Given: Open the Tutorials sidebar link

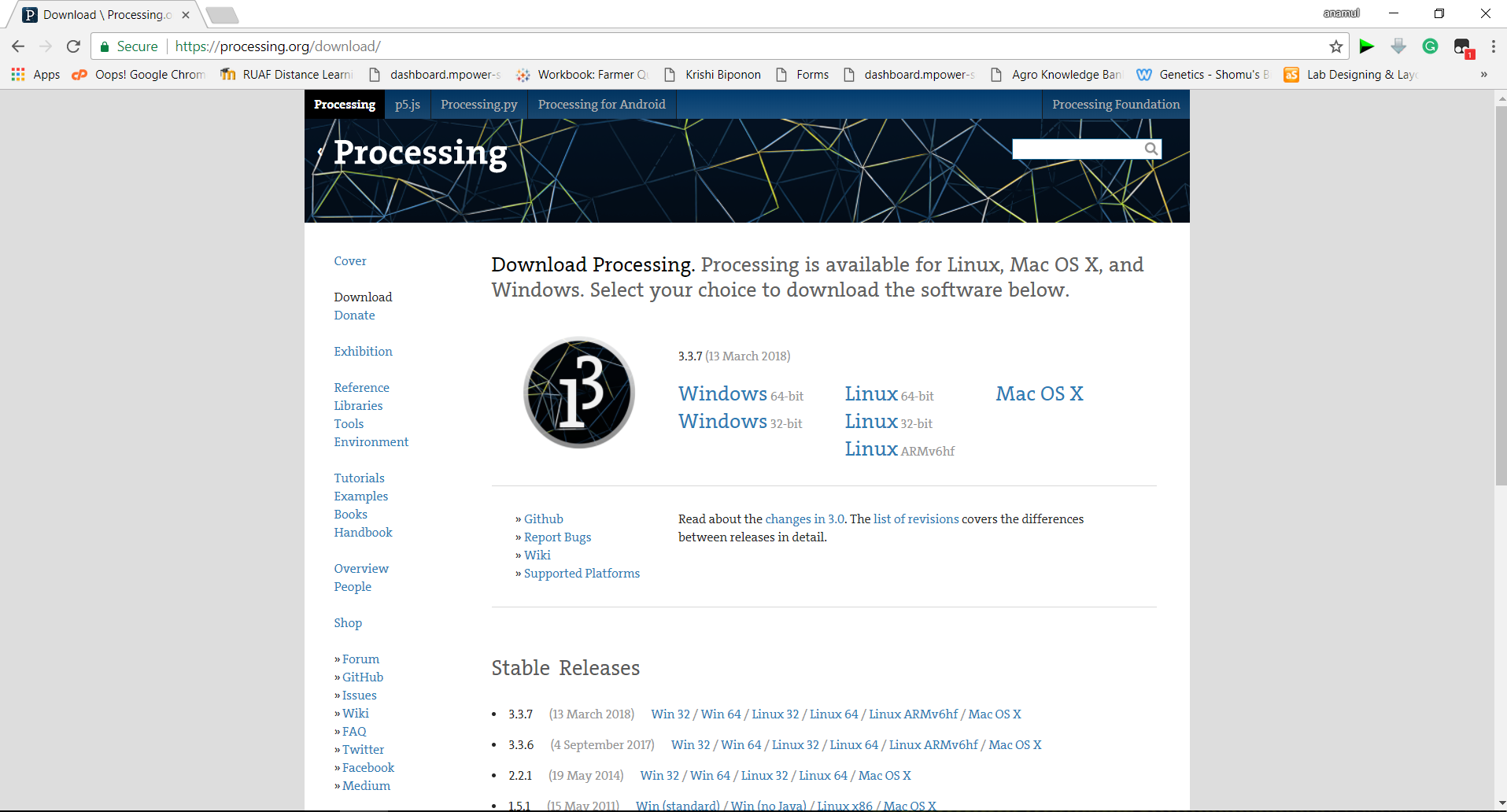Looking at the screenshot, I should [359, 478].
